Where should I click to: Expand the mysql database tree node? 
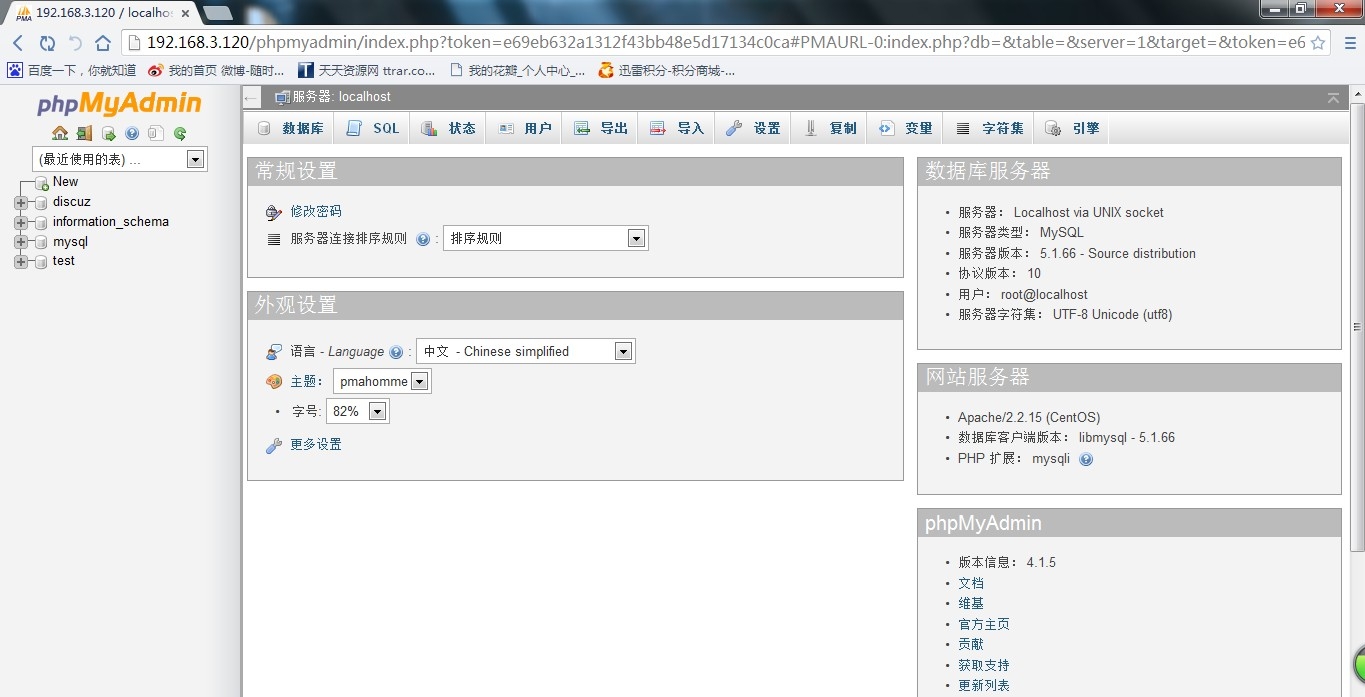[x=21, y=242]
